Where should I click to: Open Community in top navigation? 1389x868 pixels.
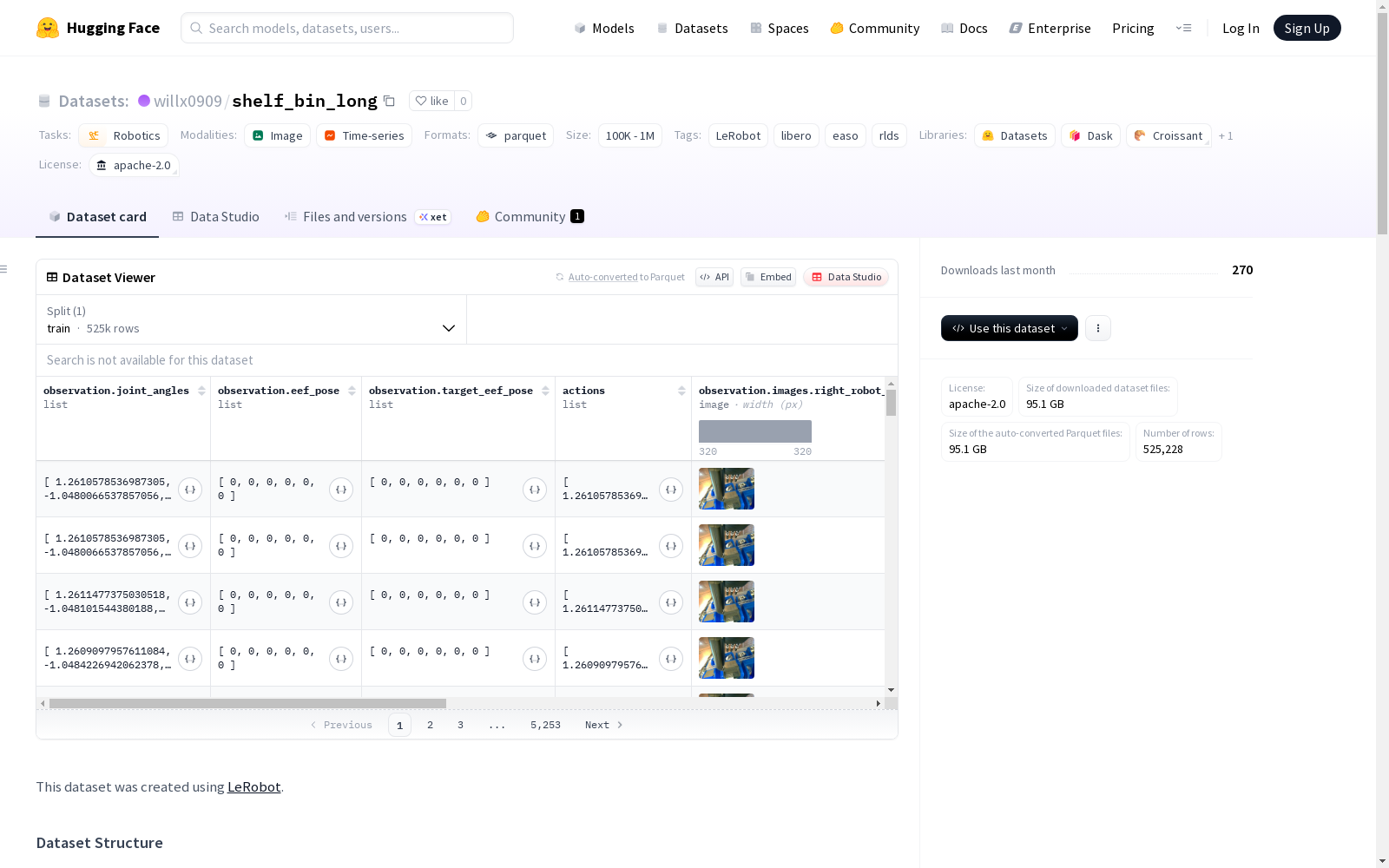coord(875,28)
